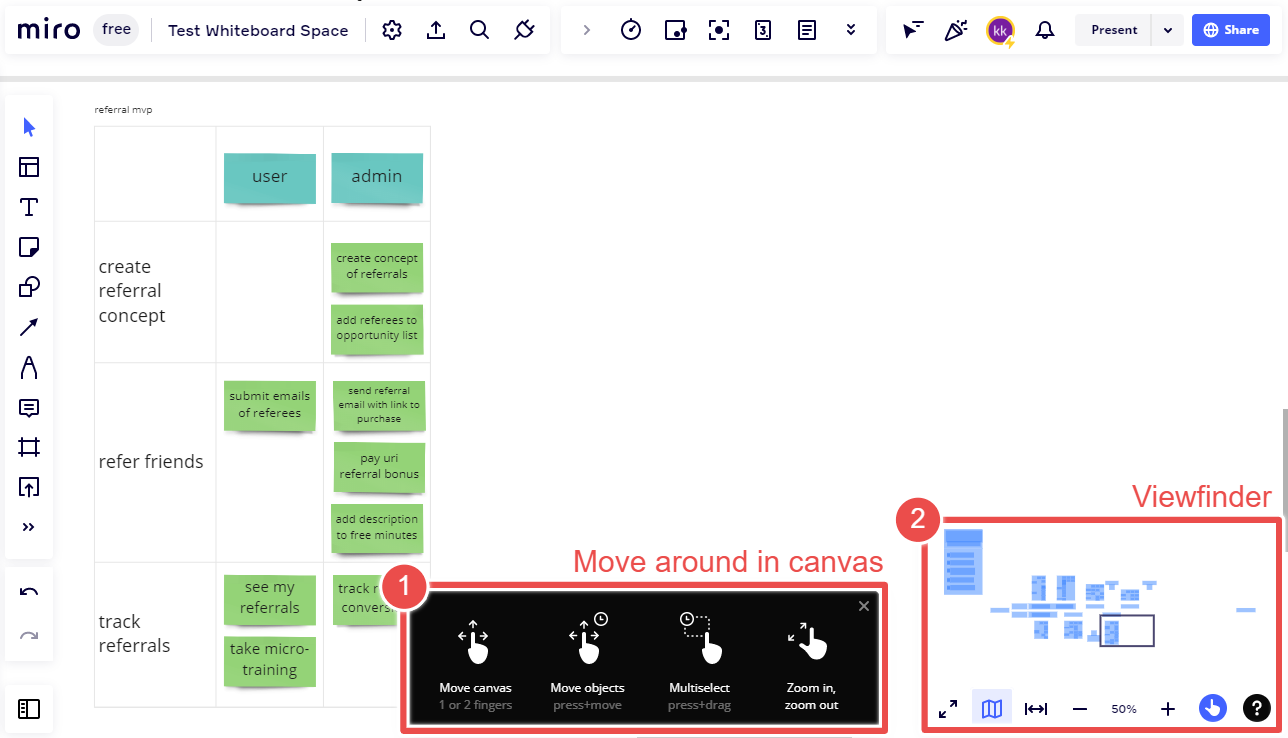Select the Frame tool

point(29,447)
